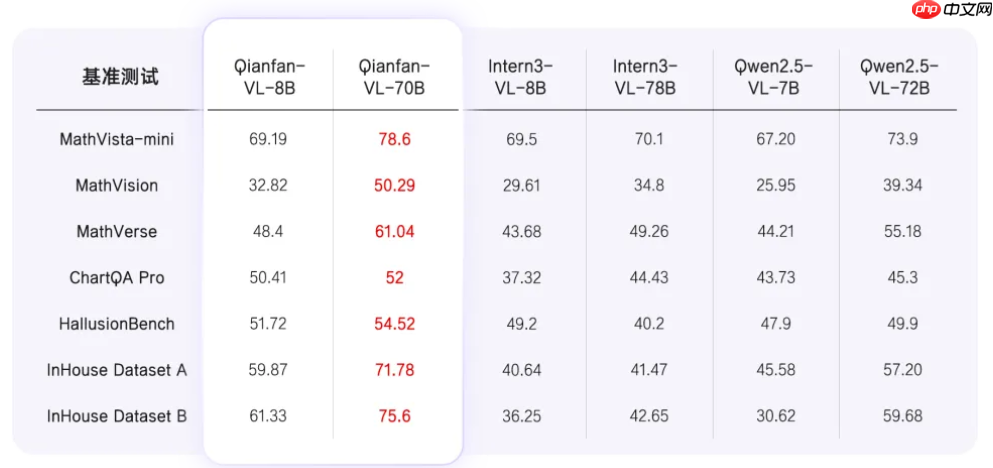Select the Qianfan-VL-8B column header

pyautogui.click(x=269, y=77)
